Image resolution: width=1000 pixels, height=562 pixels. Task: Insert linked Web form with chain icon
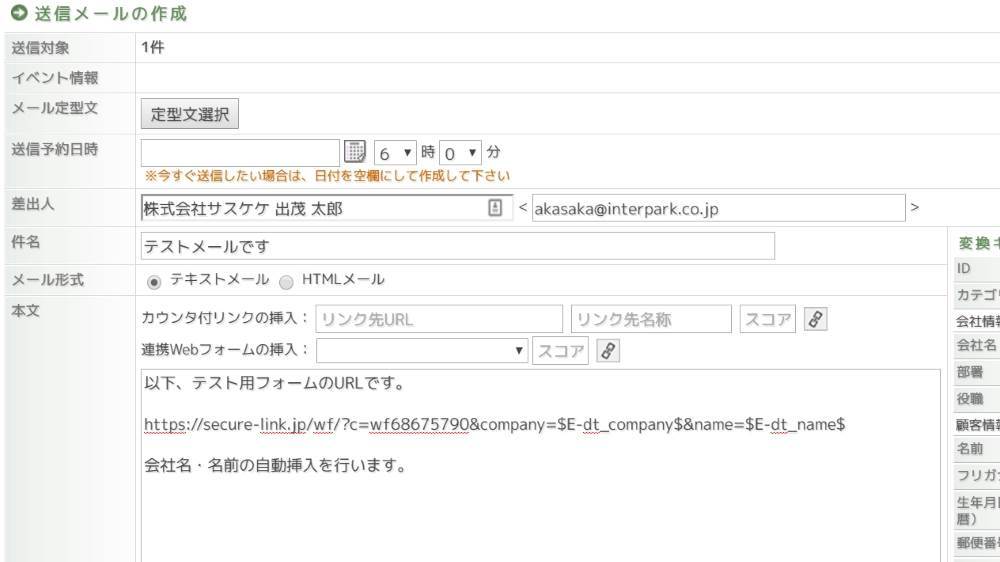[x=608, y=350]
